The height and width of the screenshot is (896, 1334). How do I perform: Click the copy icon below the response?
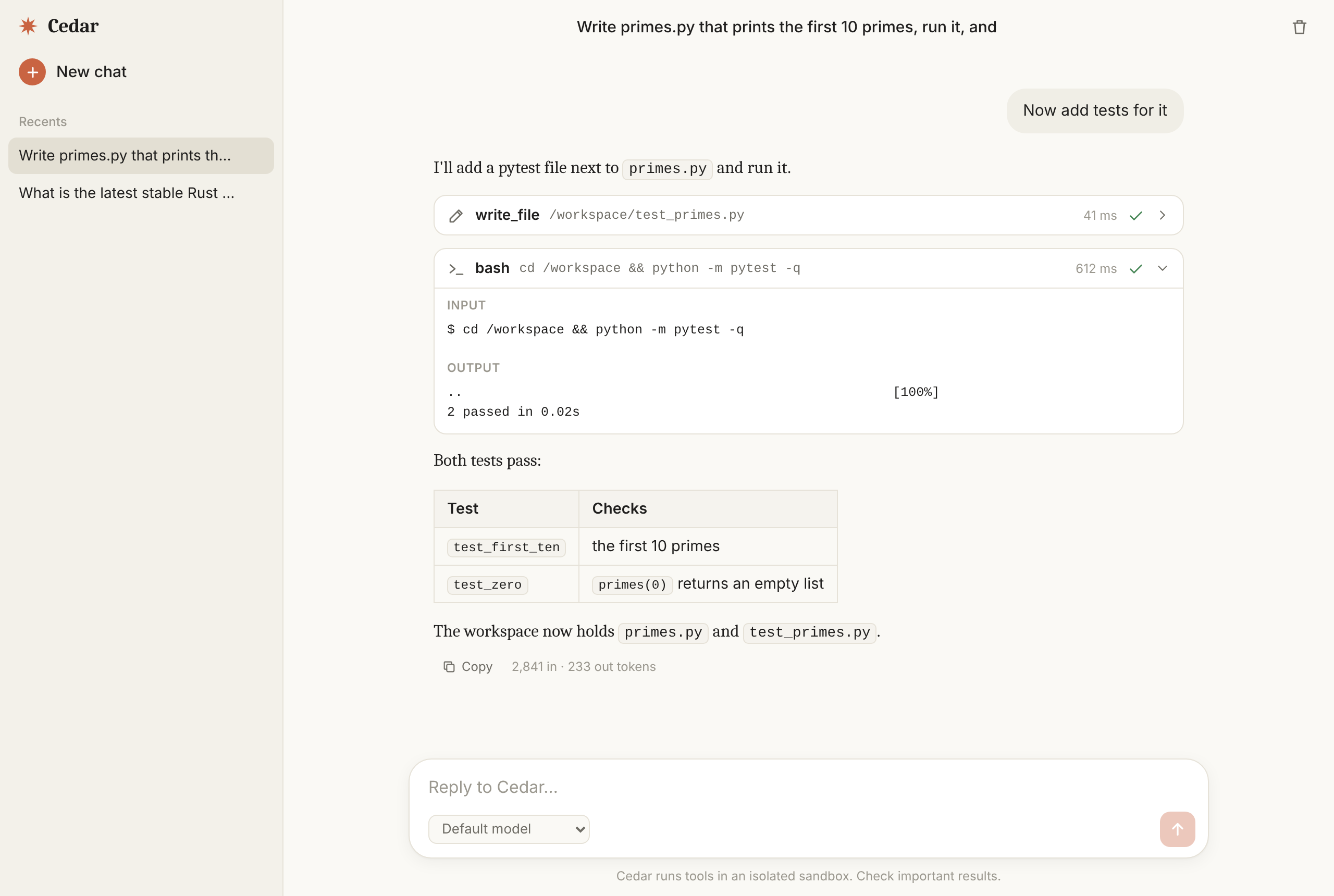(x=449, y=667)
